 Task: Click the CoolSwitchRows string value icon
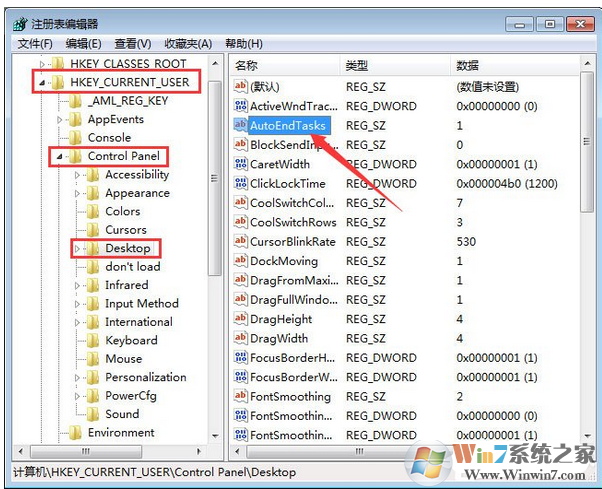tap(241, 222)
